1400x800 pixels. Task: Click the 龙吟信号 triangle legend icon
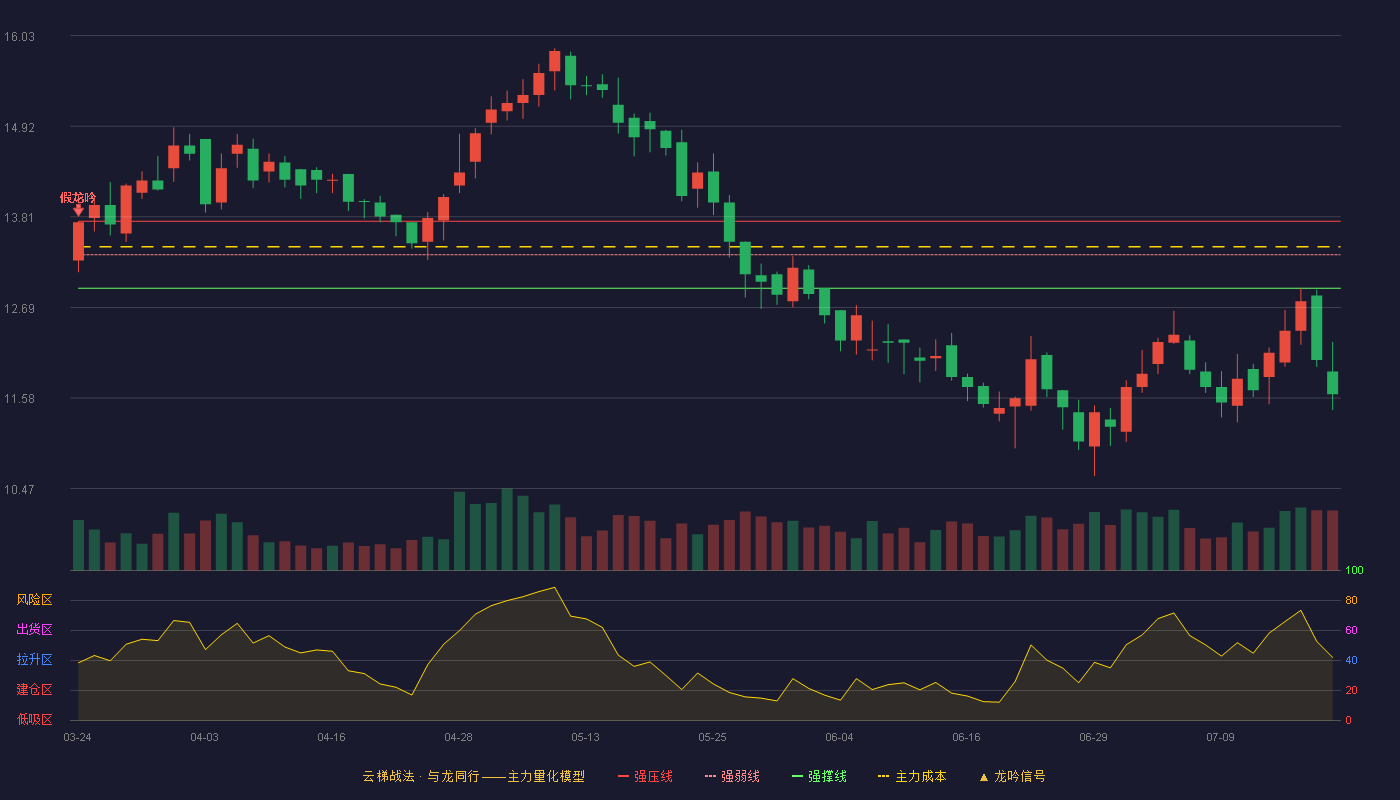click(984, 776)
